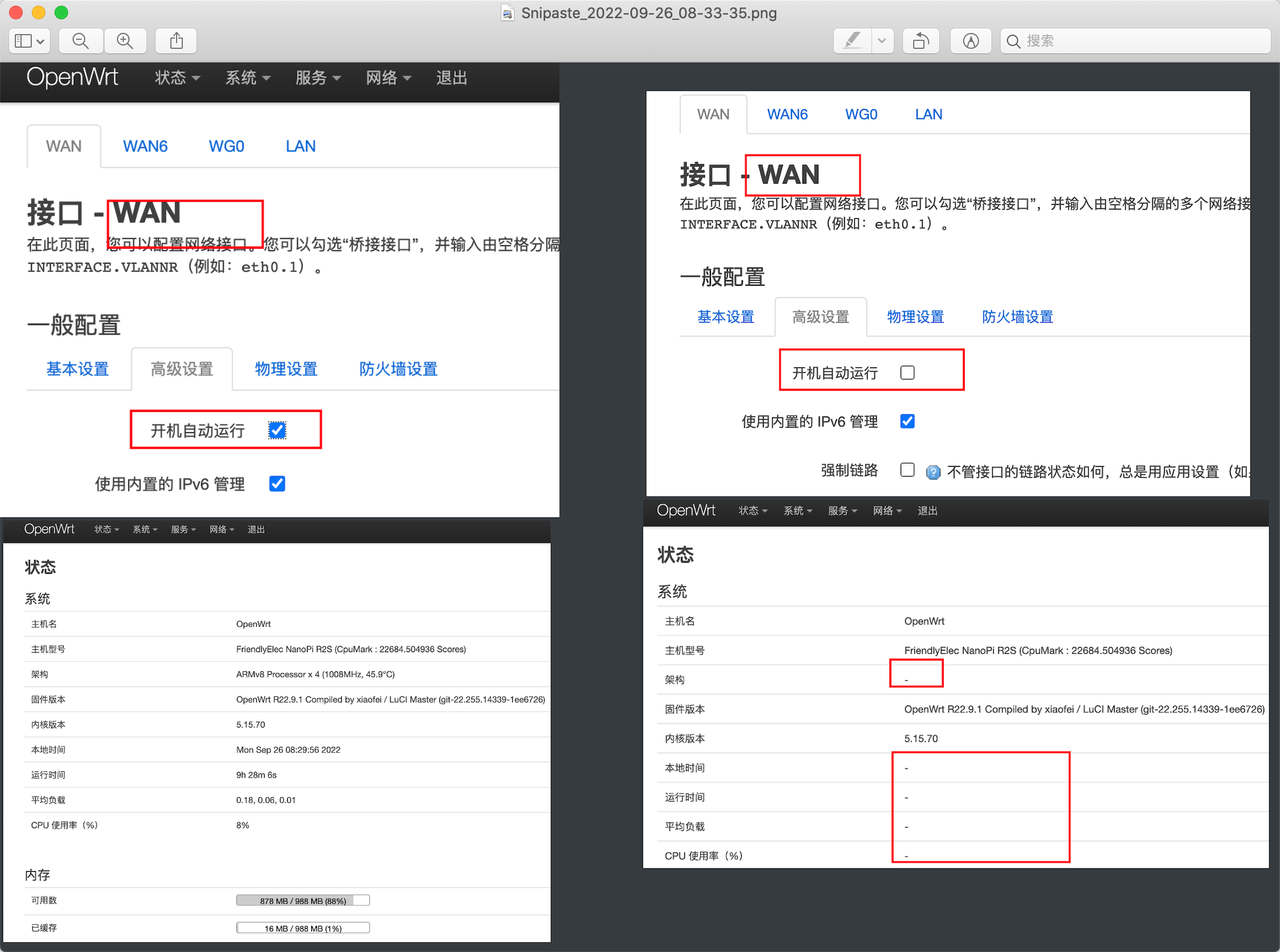The width and height of the screenshot is (1280, 952).
Task: Open 系统 menu in top-left panel
Action: coord(248,78)
